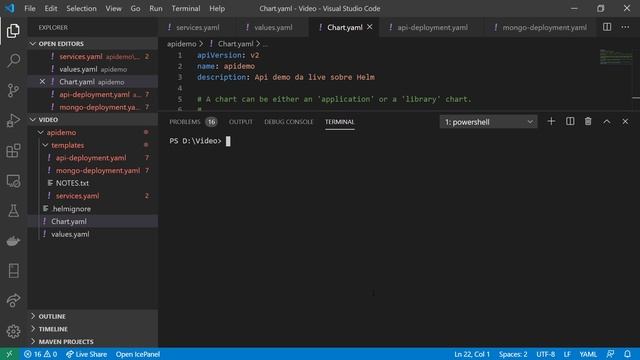Split the editor right
640x360 pixels.
607,27
